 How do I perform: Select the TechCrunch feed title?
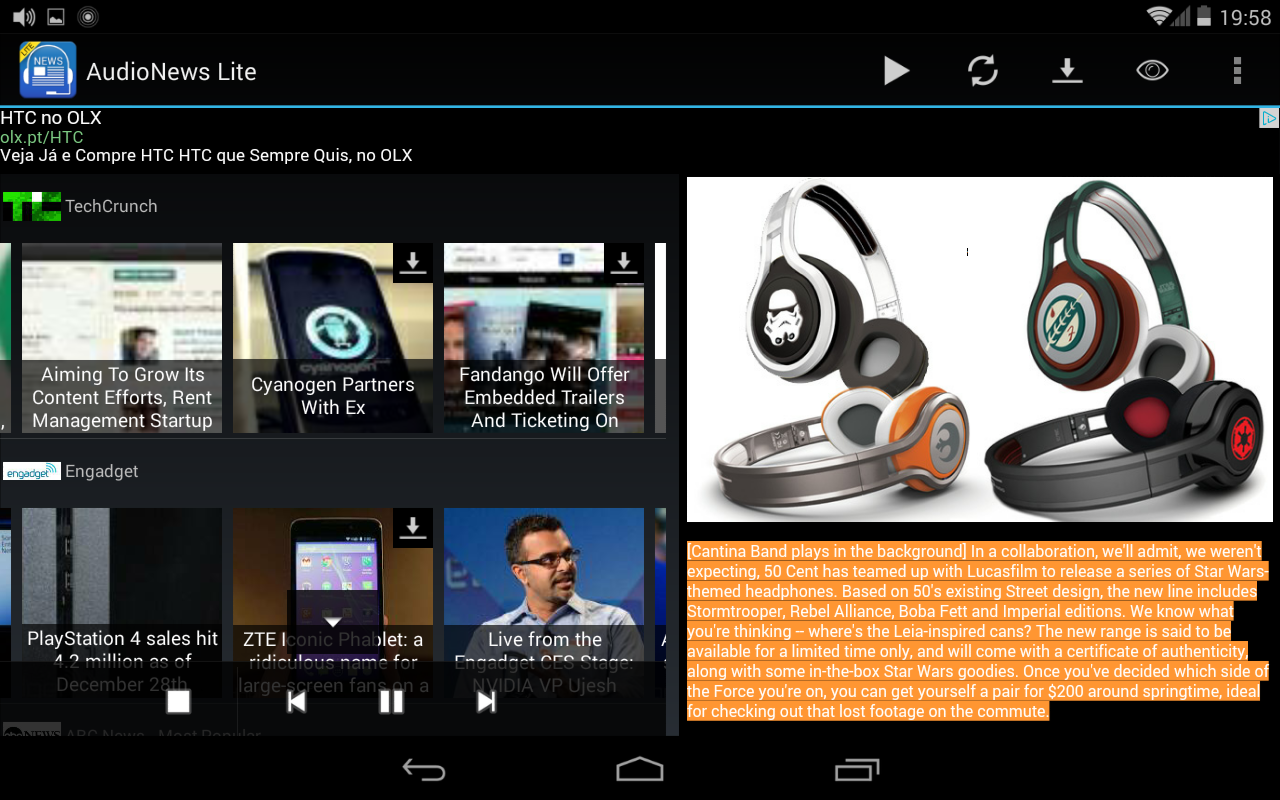pyautogui.click(x=111, y=206)
